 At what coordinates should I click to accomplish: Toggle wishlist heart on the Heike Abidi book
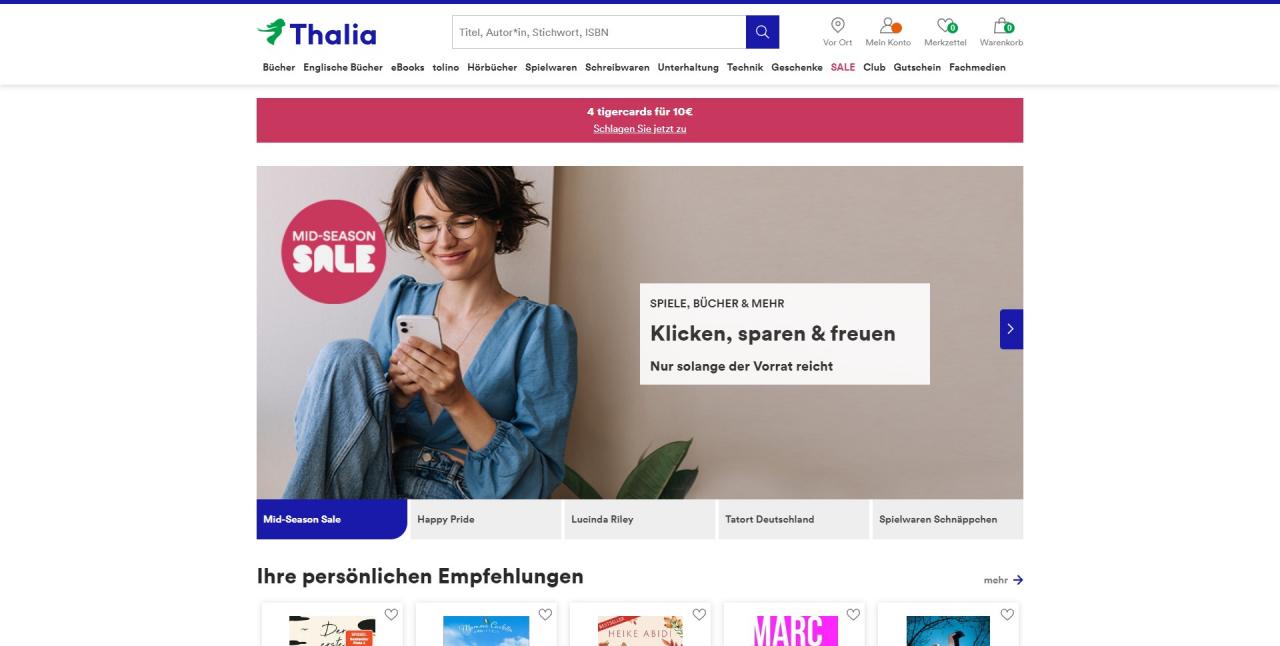(x=699, y=614)
